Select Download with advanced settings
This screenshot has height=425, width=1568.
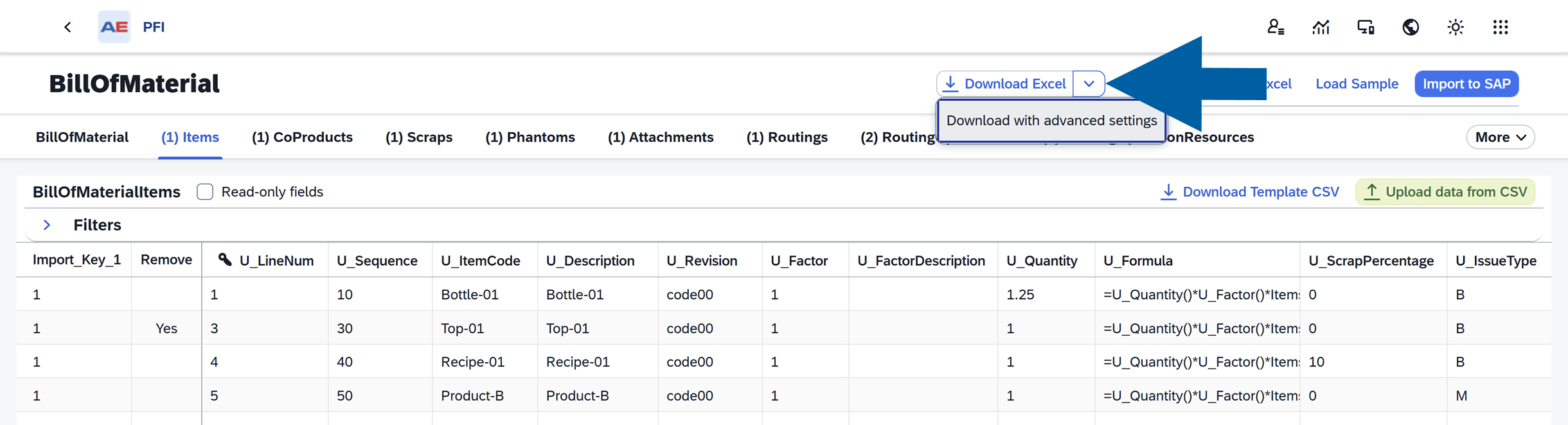(1051, 121)
